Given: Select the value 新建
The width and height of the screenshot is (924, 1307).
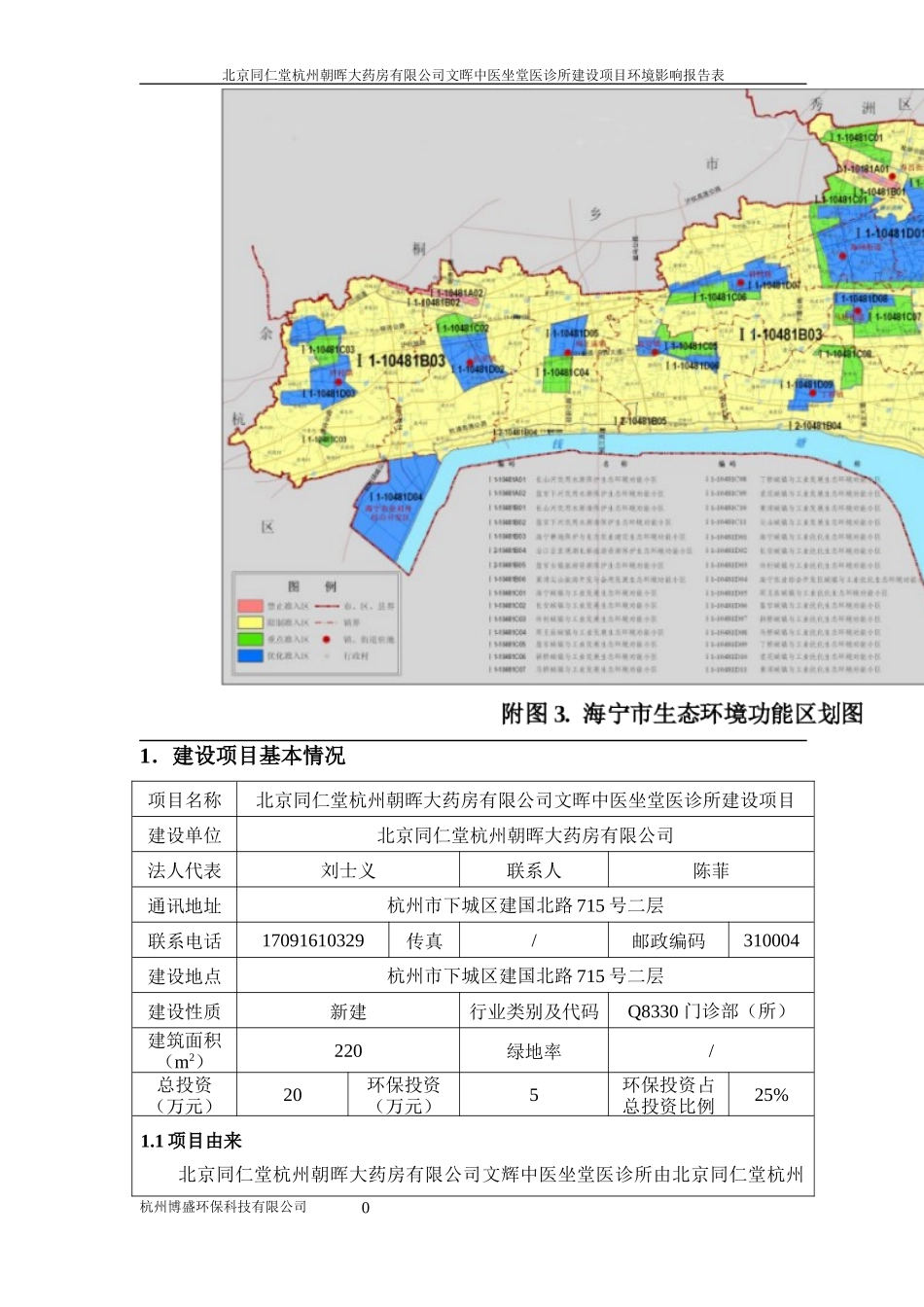Looking at the screenshot, I should pos(348,1011).
